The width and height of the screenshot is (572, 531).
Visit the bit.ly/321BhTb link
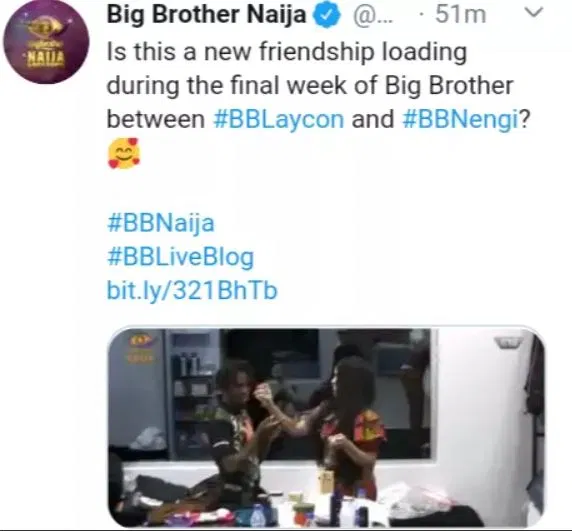click(192, 290)
